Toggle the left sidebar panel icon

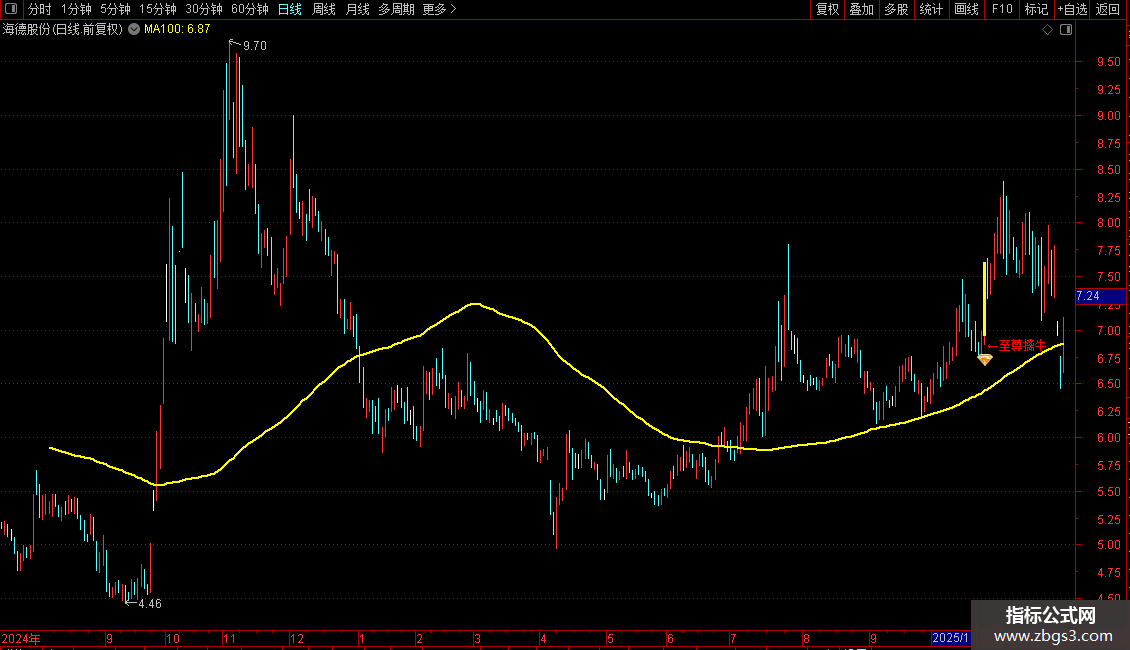11,9
